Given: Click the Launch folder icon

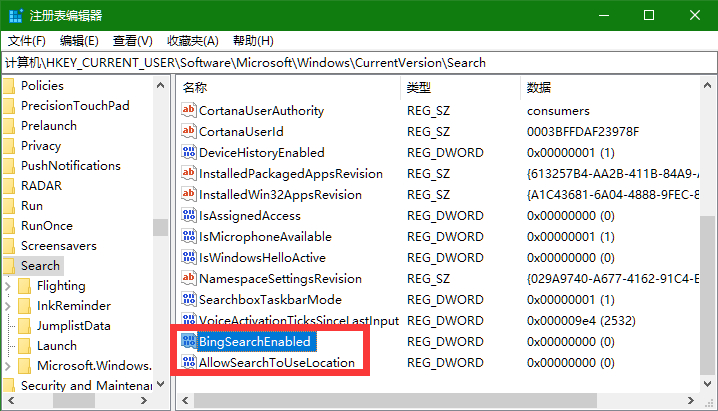Looking at the screenshot, I should pyautogui.click(x=24, y=346).
